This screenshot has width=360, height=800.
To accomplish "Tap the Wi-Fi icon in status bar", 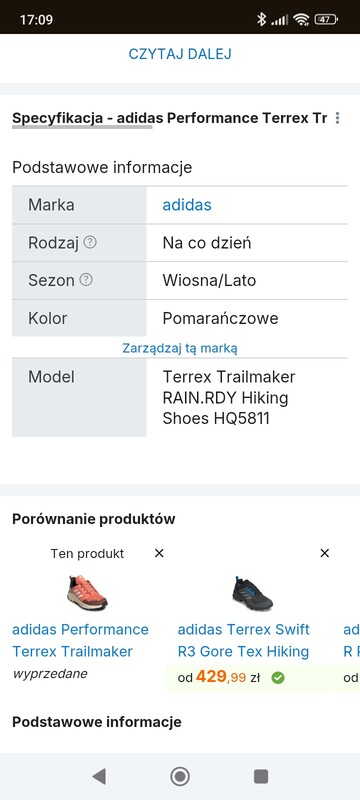I will coord(301,20).
